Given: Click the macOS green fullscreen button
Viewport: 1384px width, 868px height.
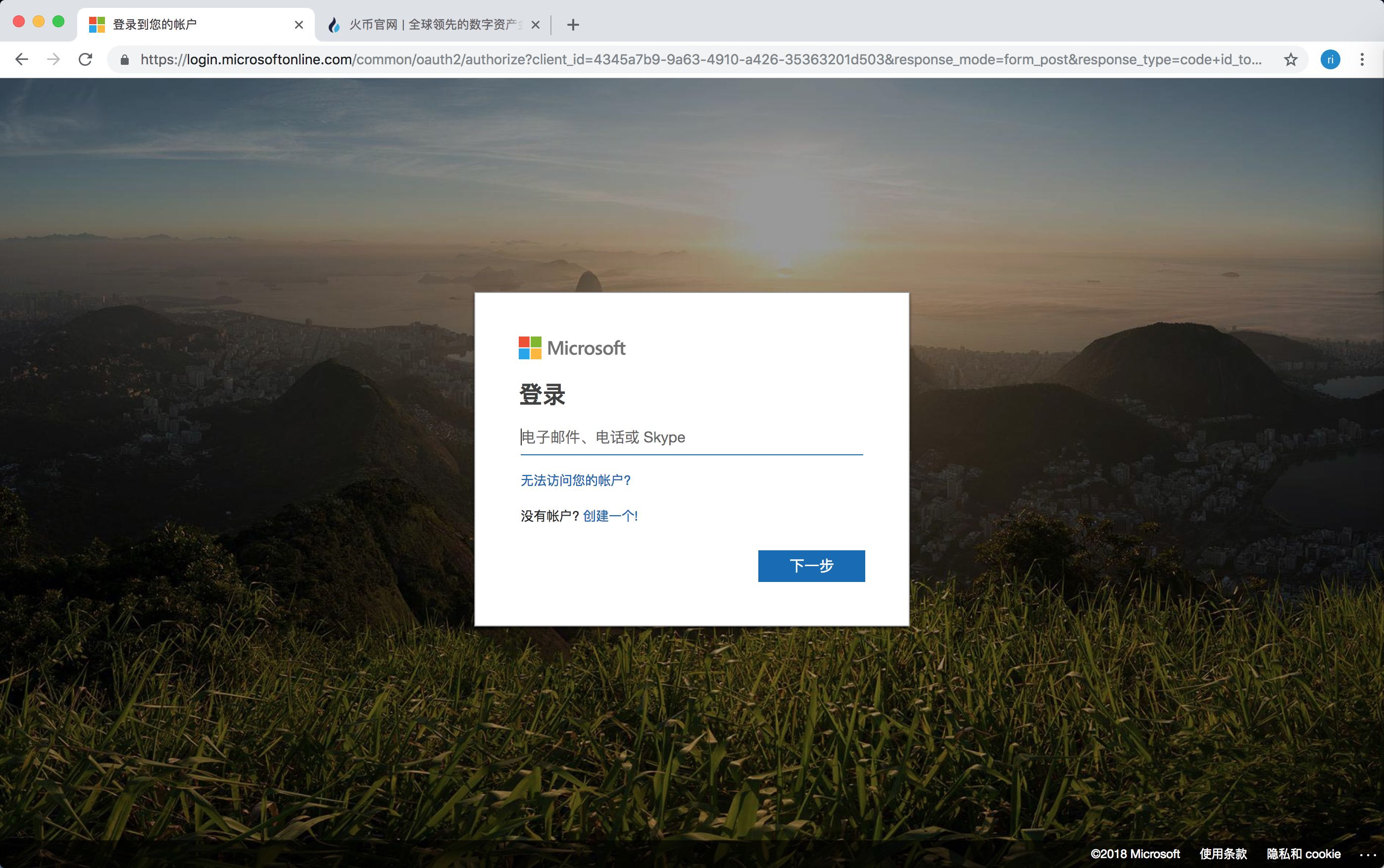Looking at the screenshot, I should [58, 22].
